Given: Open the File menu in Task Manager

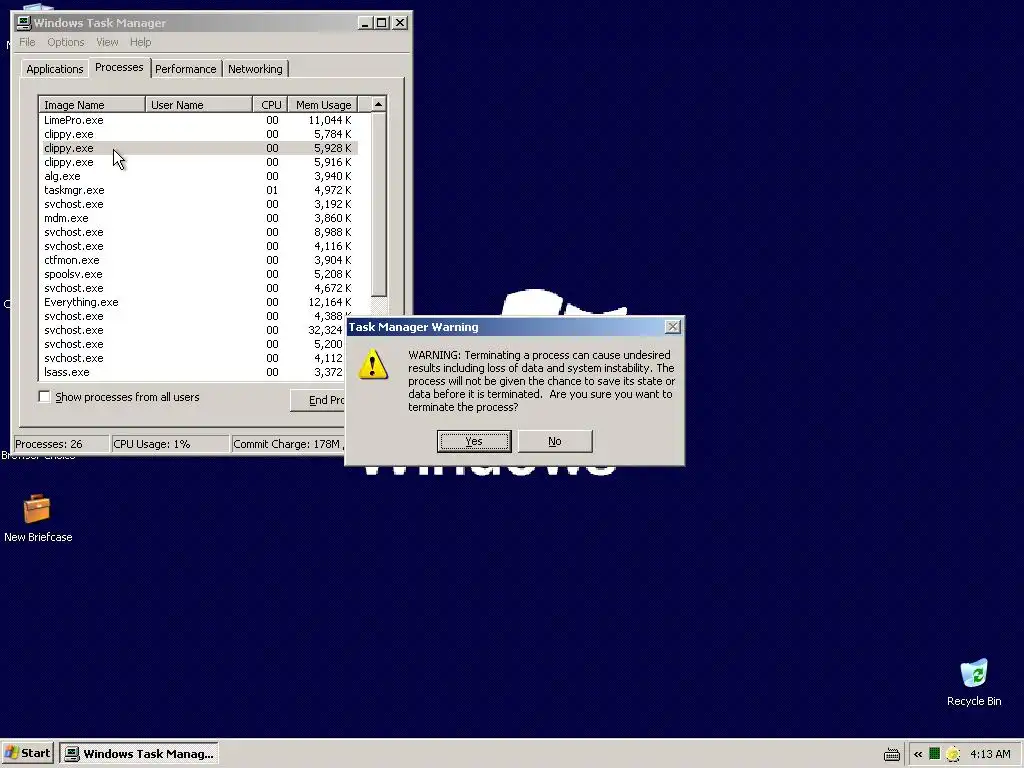Looking at the screenshot, I should (27, 42).
